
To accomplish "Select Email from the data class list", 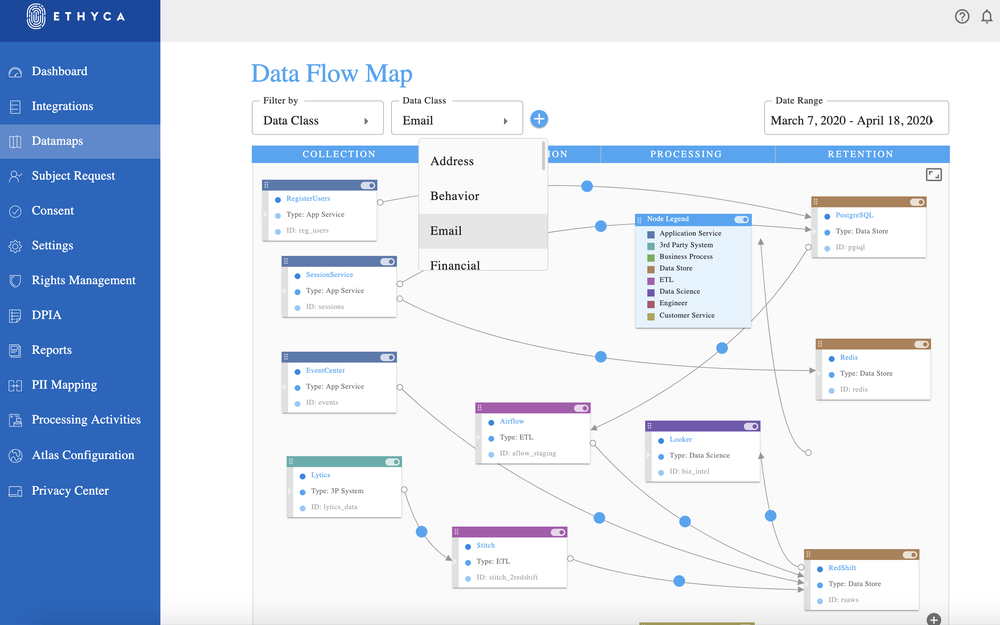I will pos(483,231).
